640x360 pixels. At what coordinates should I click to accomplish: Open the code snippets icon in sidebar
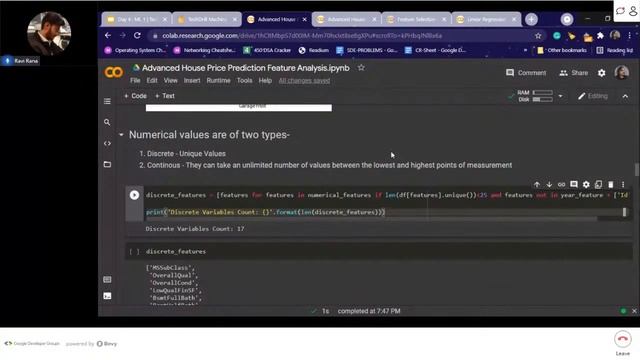pos(107,143)
